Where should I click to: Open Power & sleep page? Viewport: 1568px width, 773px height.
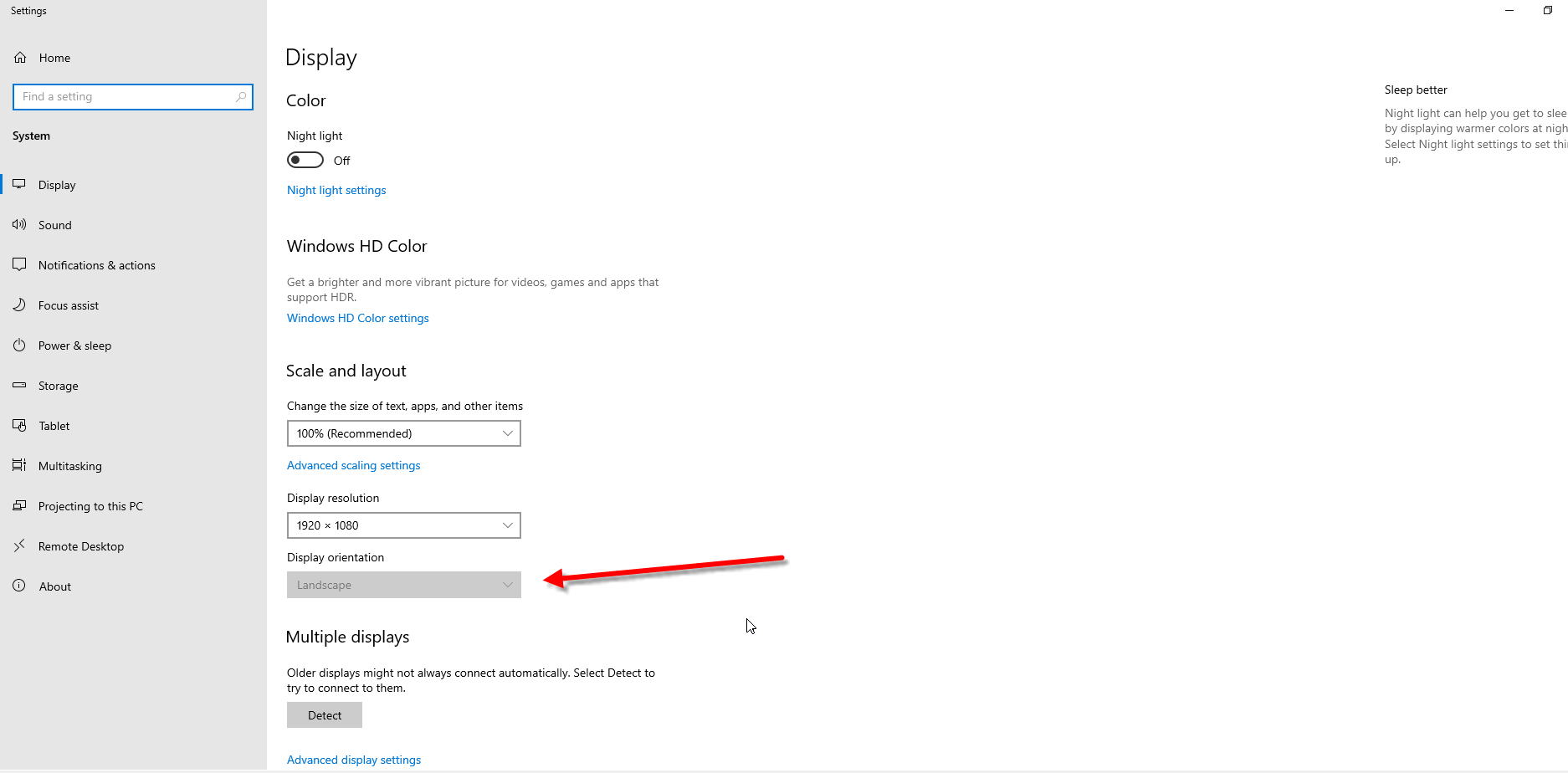tap(134, 346)
